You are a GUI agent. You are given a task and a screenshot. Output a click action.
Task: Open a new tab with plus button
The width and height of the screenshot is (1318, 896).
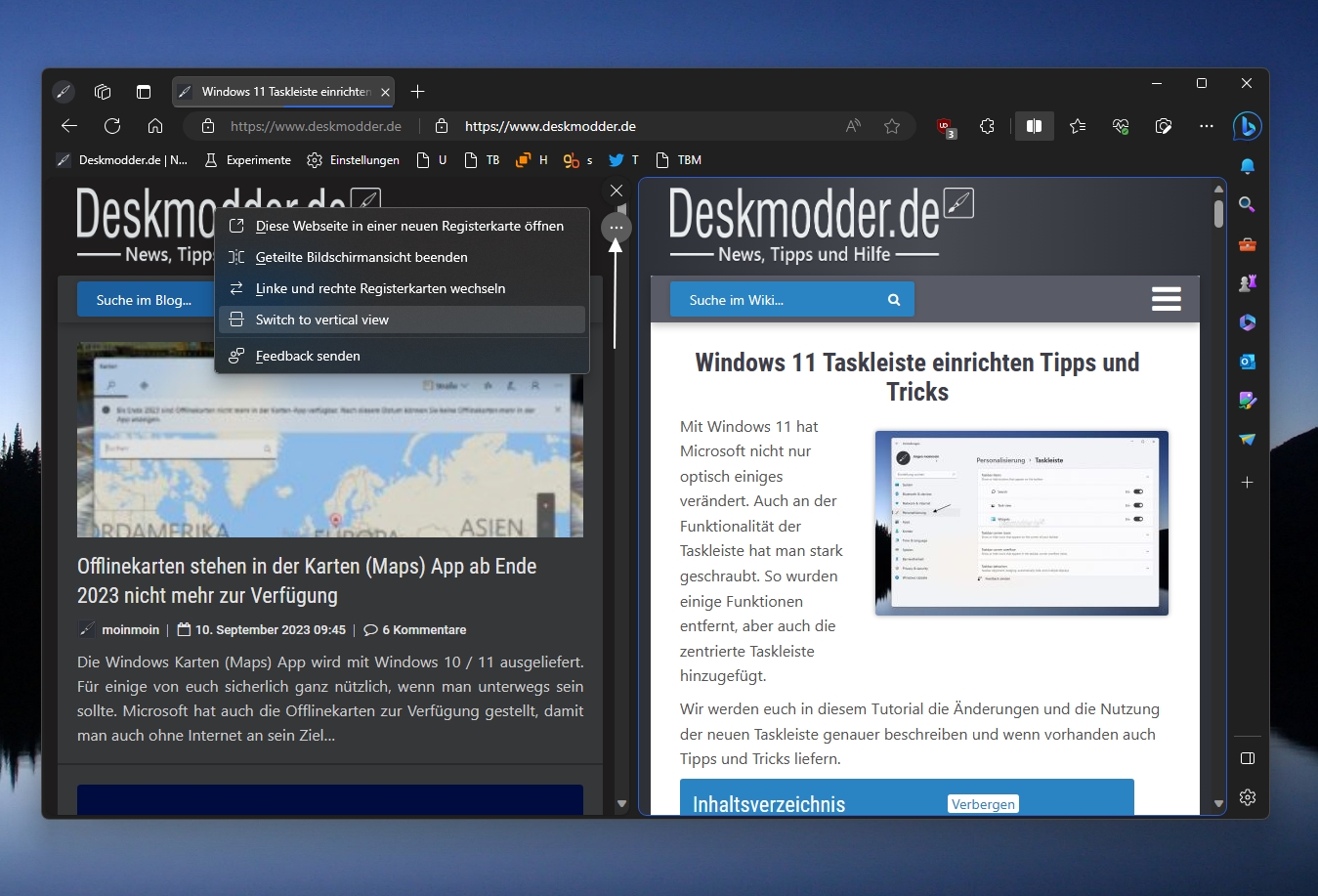click(418, 92)
